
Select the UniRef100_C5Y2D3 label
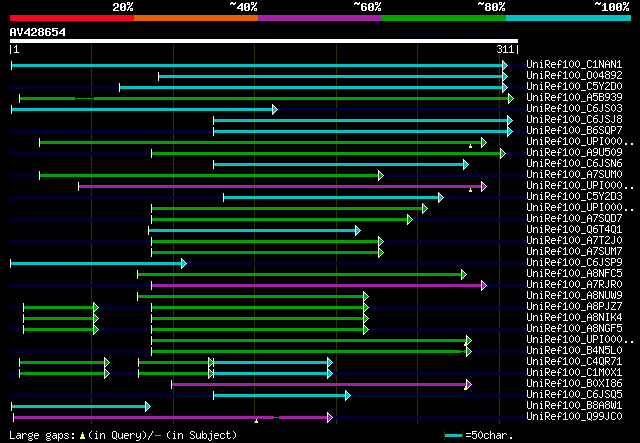(x=574, y=197)
